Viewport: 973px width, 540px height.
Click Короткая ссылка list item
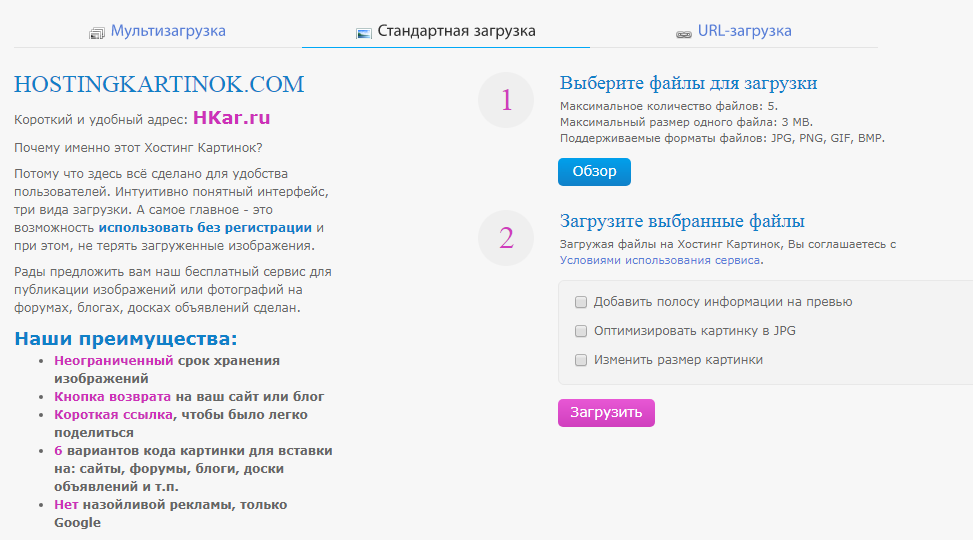[181, 423]
